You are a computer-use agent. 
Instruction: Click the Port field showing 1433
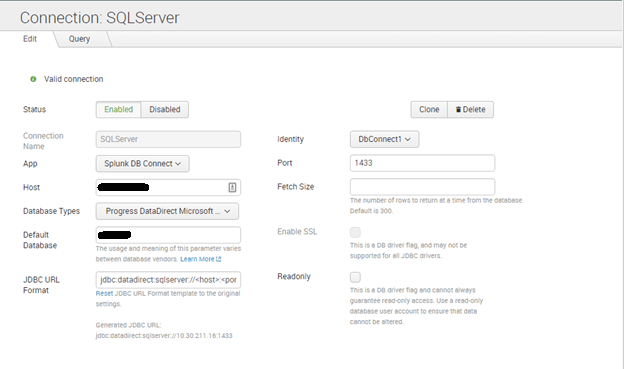point(422,163)
